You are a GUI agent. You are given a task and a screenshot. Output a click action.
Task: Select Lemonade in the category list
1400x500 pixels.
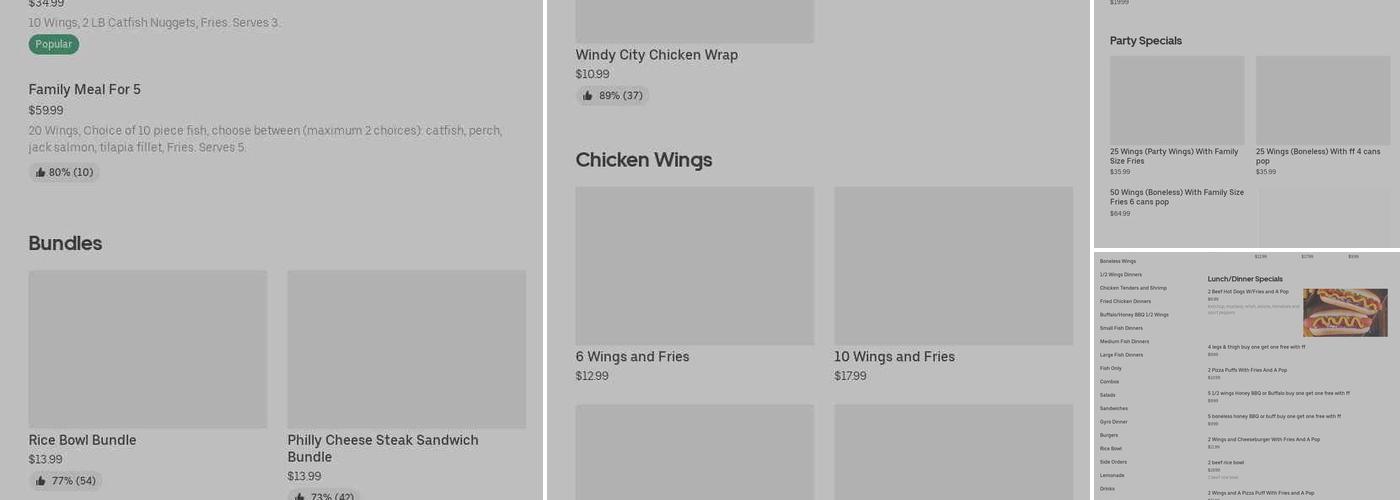pyautogui.click(x=1112, y=475)
